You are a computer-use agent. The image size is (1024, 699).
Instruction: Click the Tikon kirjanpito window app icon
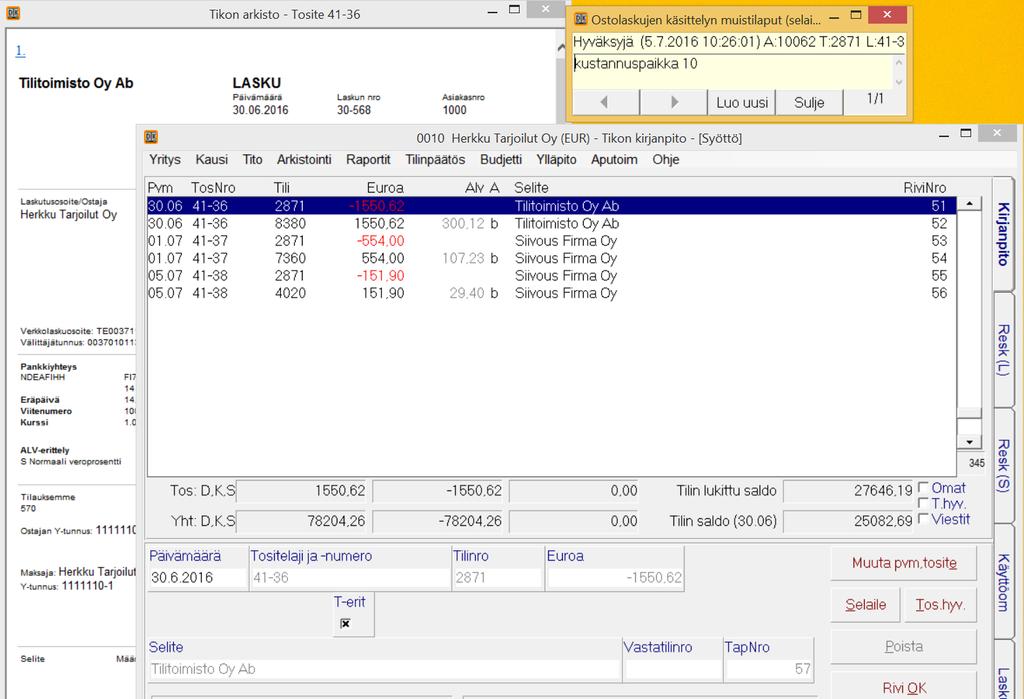point(152,137)
